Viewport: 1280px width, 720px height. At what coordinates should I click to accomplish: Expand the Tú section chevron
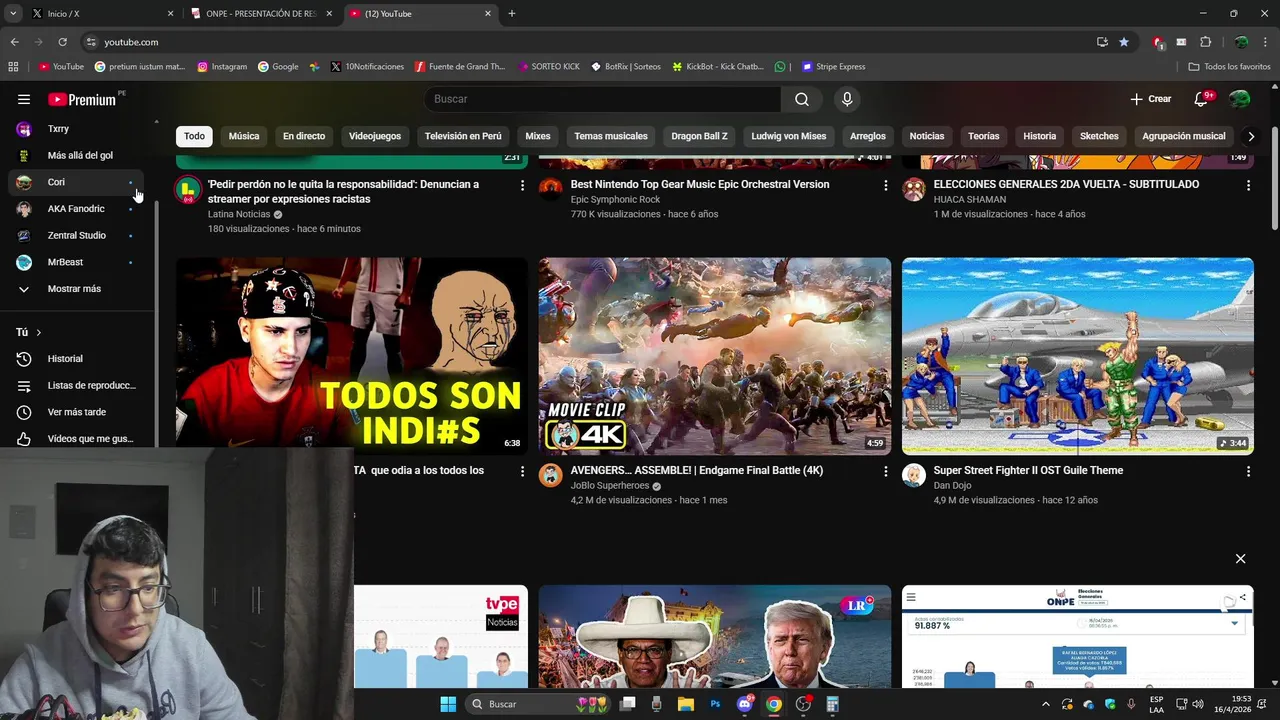38,332
